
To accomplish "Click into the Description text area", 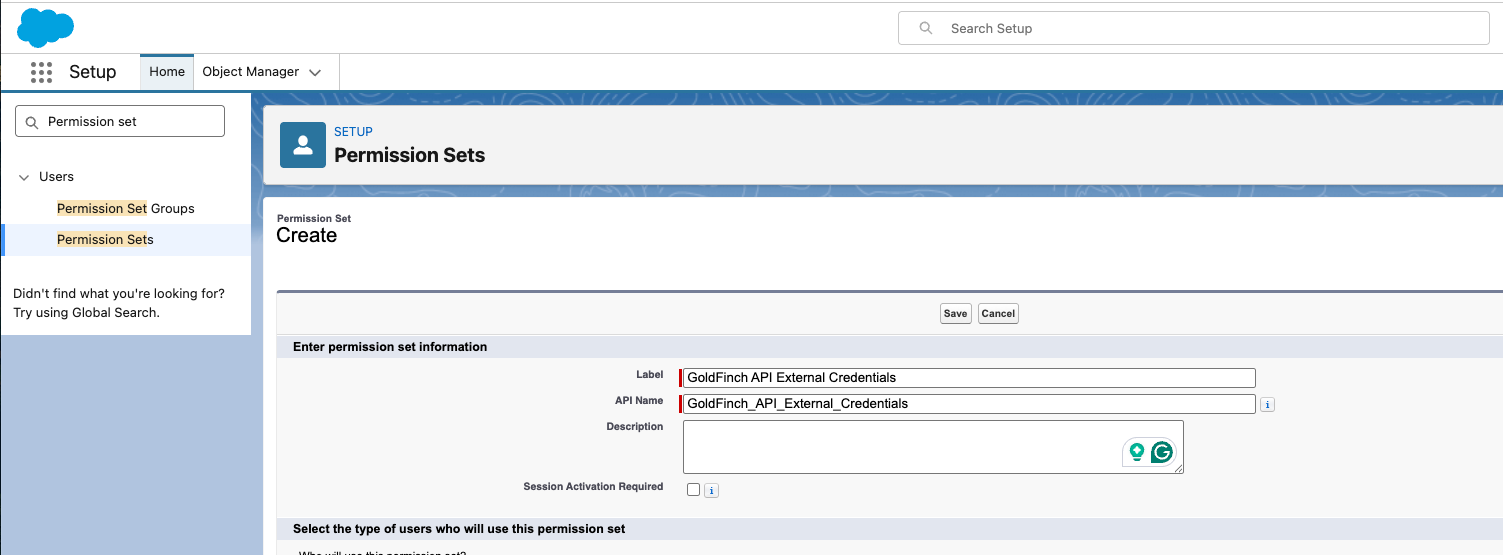I will (x=933, y=446).
